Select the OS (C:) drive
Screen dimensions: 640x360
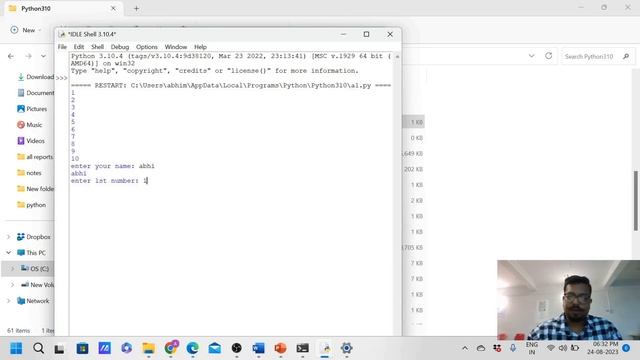click(x=35, y=269)
